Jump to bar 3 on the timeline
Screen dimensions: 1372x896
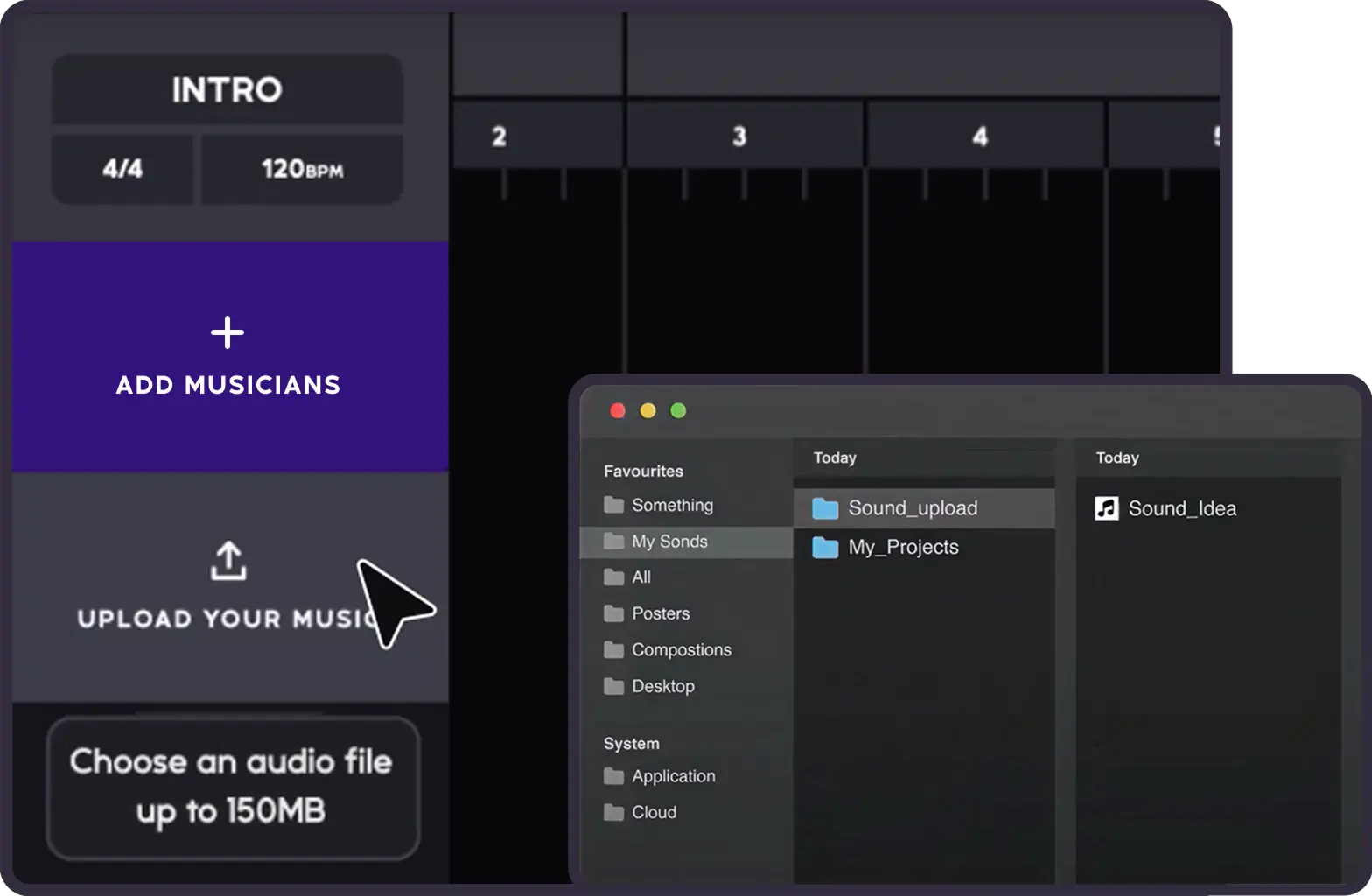[739, 136]
